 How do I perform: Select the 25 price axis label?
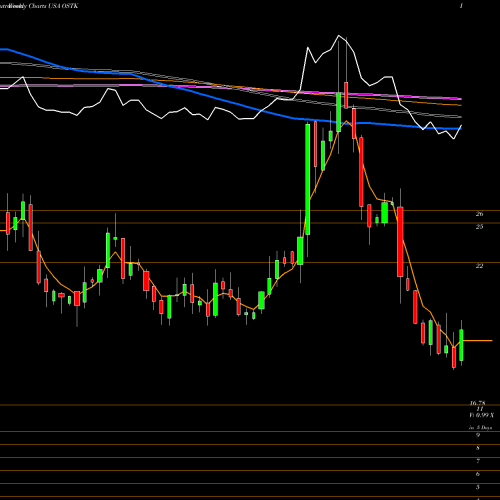tap(479, 227)
